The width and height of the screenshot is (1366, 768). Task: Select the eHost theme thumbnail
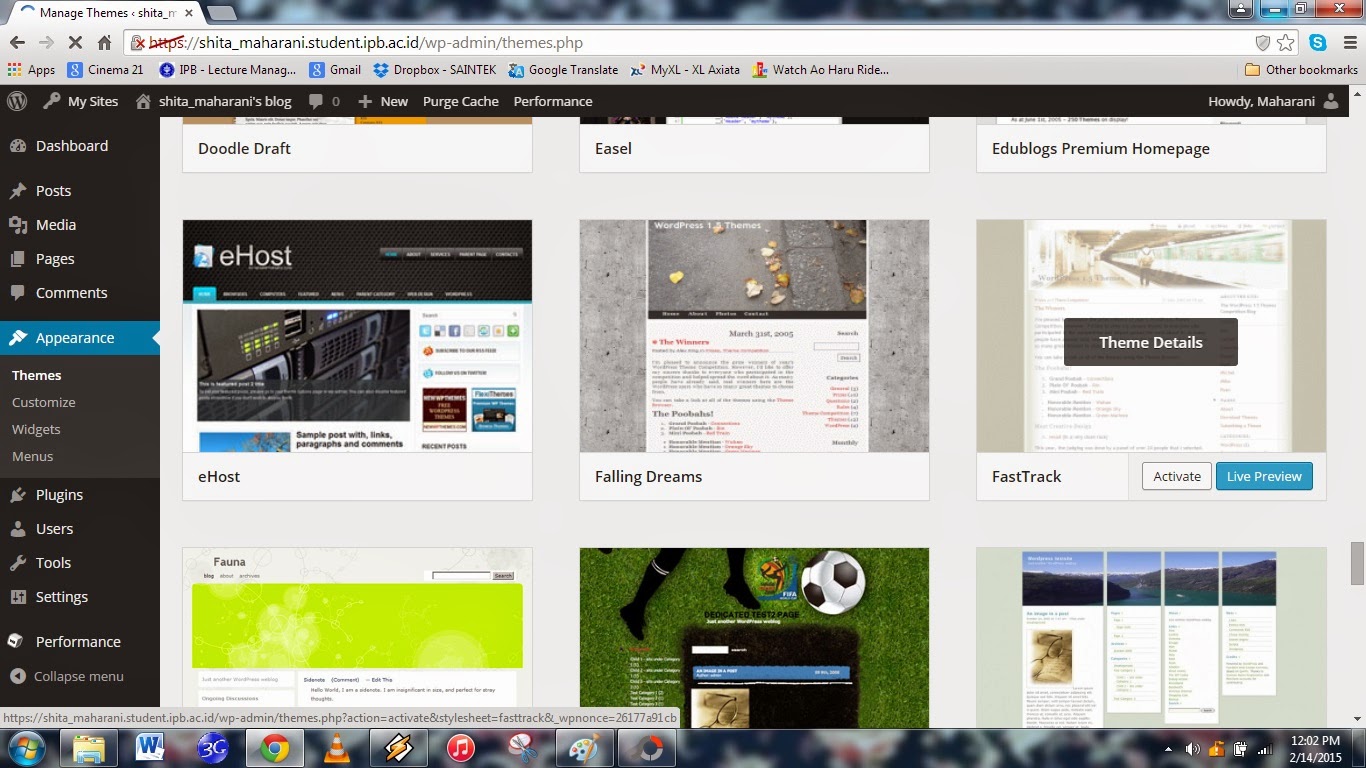[357, 336]
